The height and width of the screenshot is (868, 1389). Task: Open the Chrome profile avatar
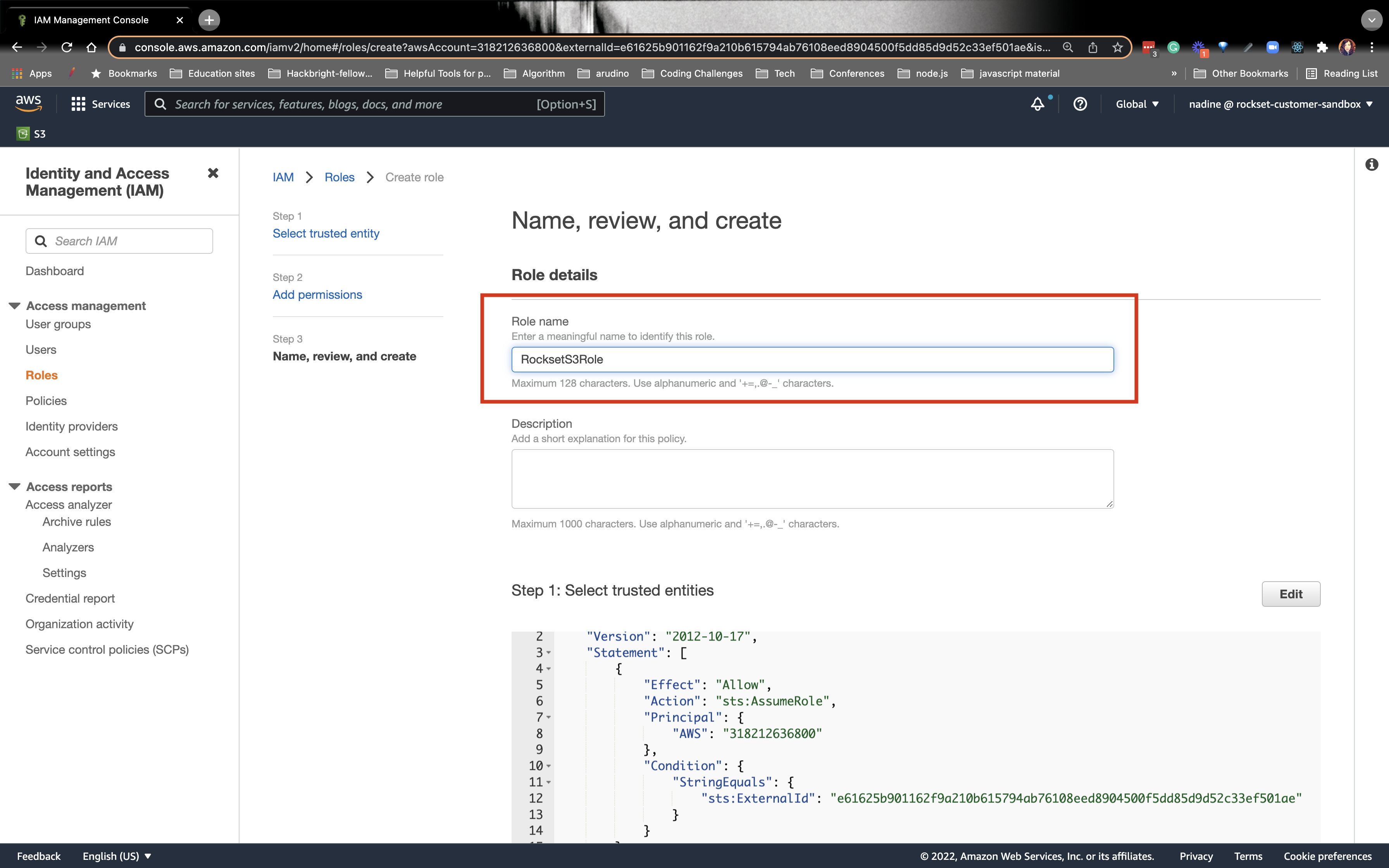point(1347,48)
